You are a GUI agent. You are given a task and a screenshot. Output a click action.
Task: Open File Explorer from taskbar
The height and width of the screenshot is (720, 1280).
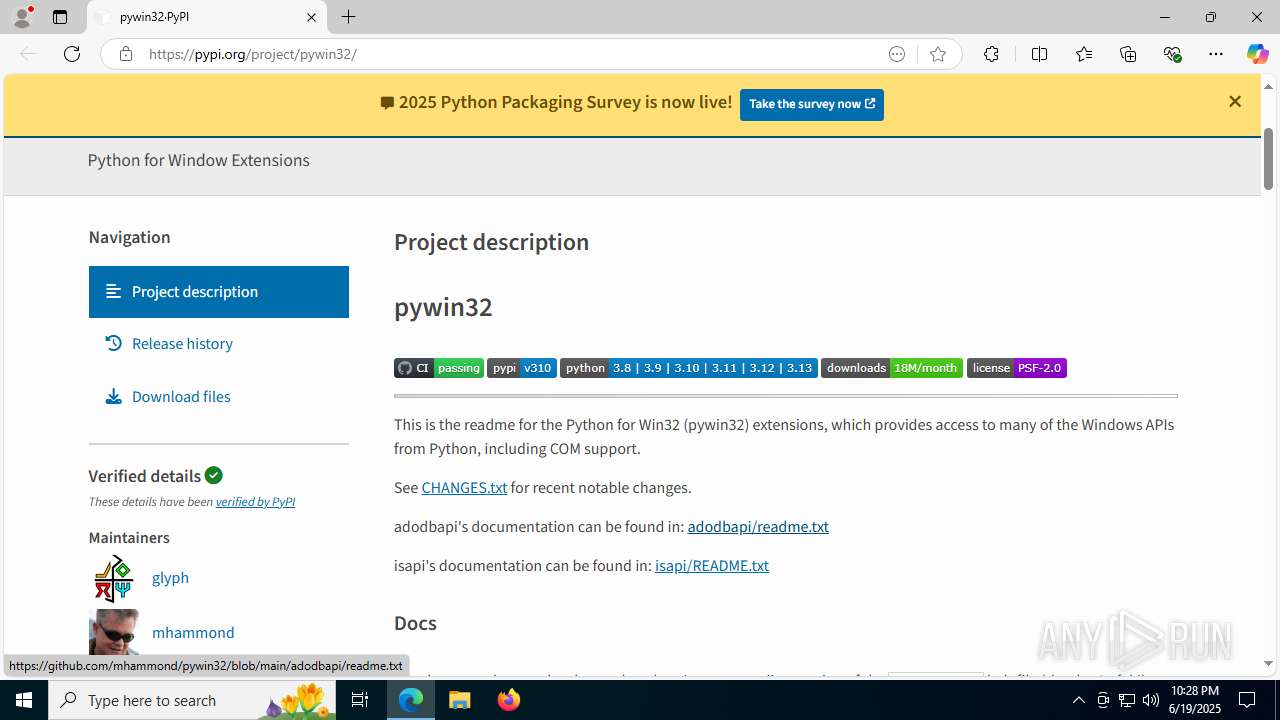460,700
